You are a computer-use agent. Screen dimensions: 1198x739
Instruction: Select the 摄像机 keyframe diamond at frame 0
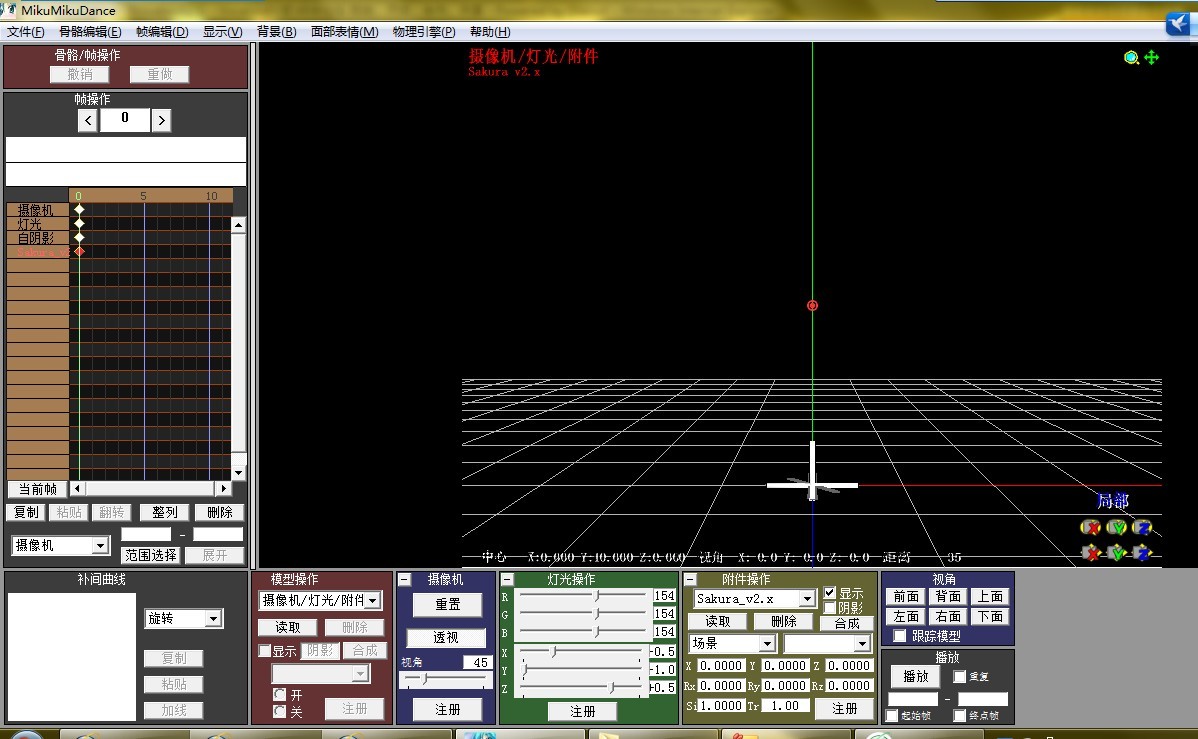pos(79,209)
